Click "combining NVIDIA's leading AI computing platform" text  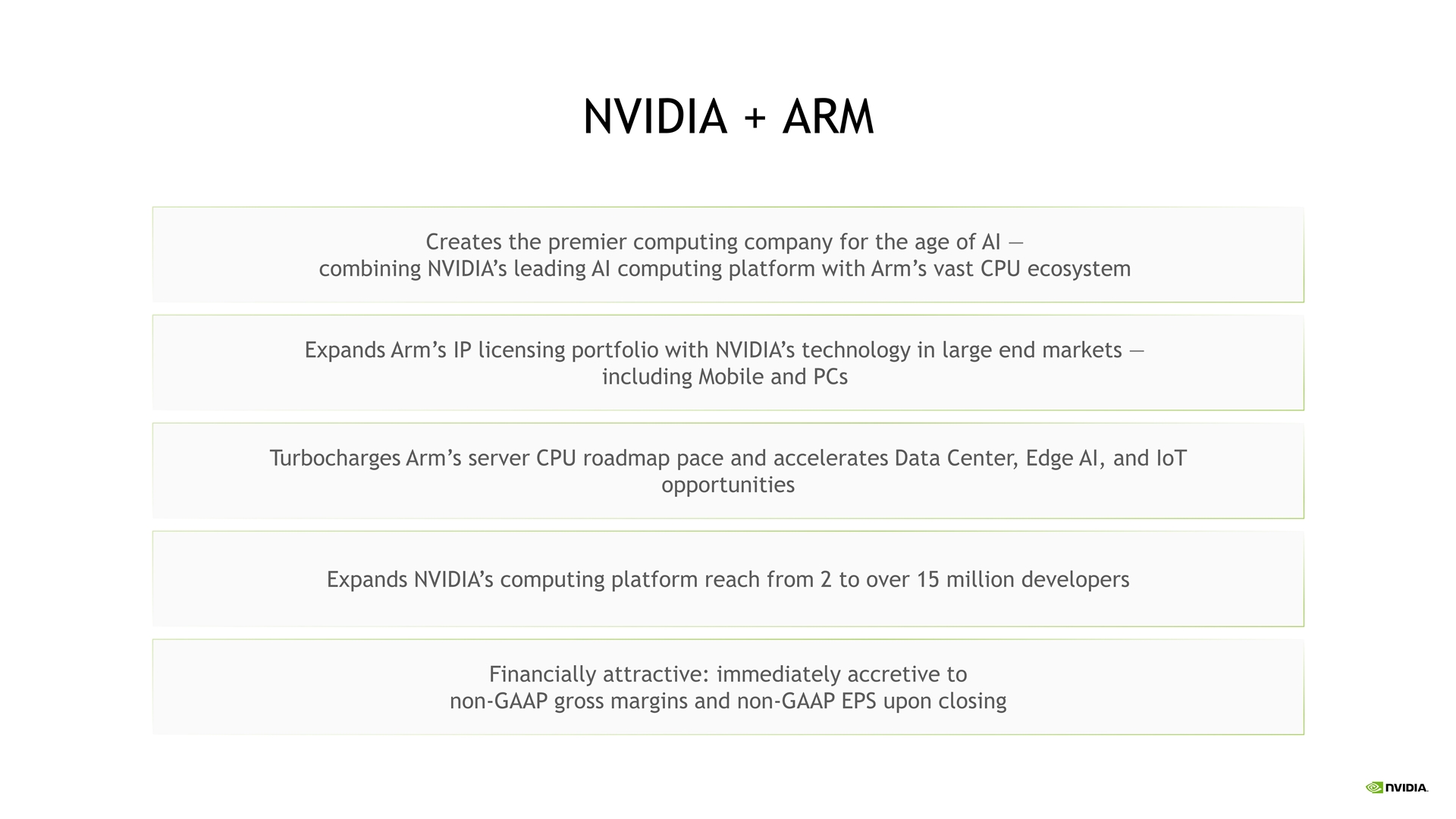point(556,269)
